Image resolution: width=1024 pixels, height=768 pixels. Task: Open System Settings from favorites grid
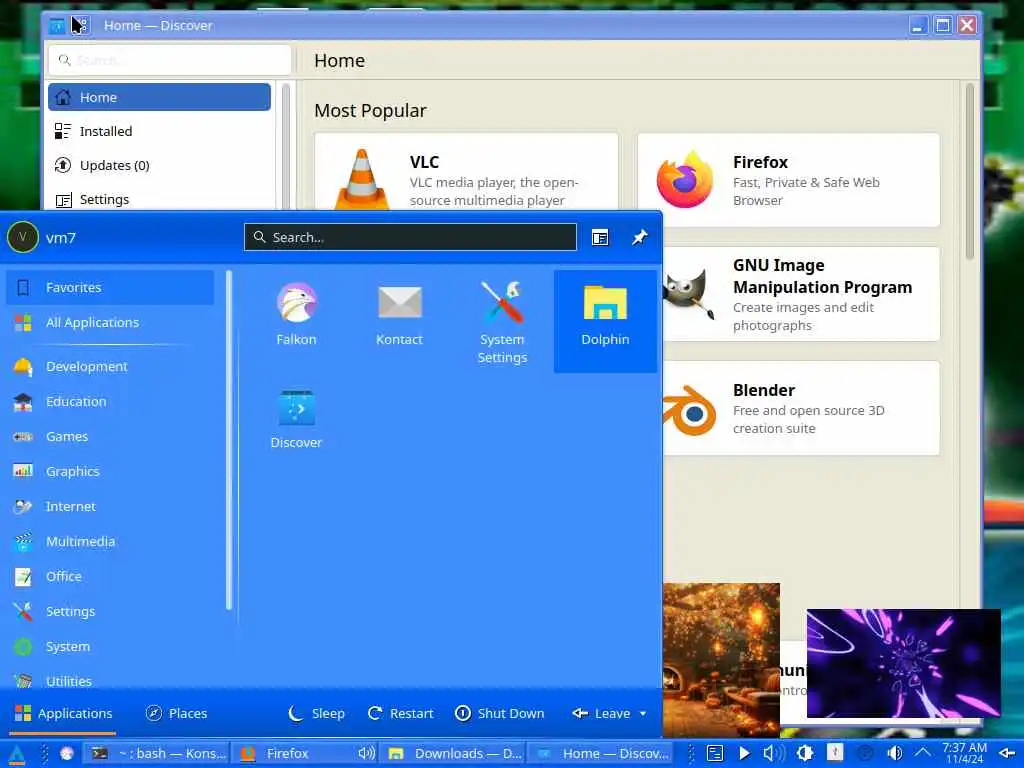(x=502, y=321)
